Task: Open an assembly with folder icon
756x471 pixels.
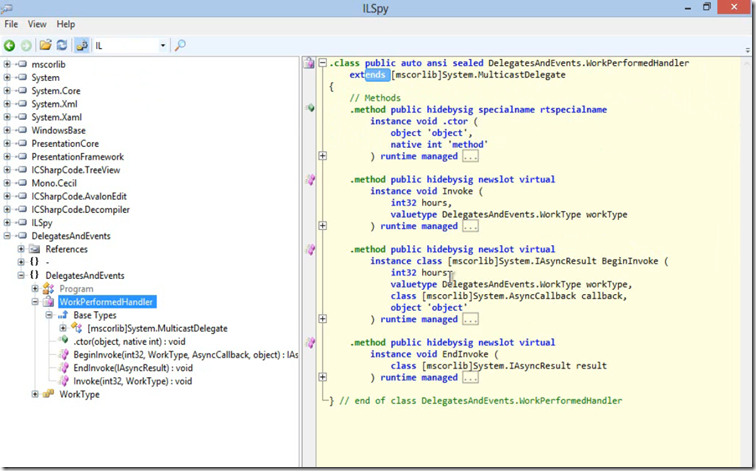Action: point(45,45)
